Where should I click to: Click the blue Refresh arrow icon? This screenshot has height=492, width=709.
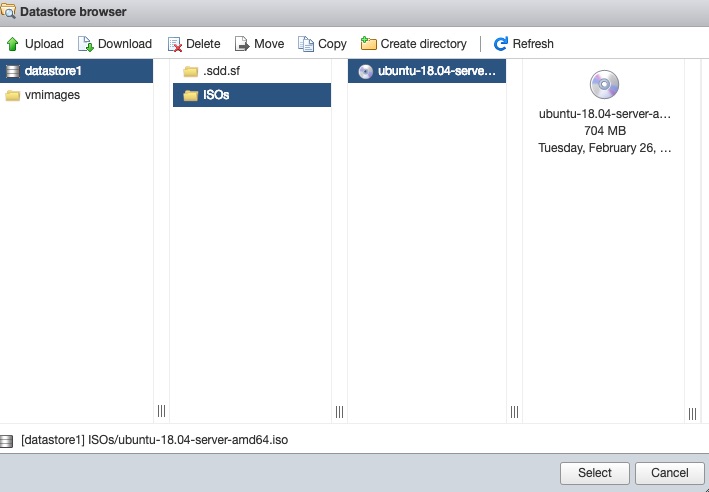[x=501, y=44]
